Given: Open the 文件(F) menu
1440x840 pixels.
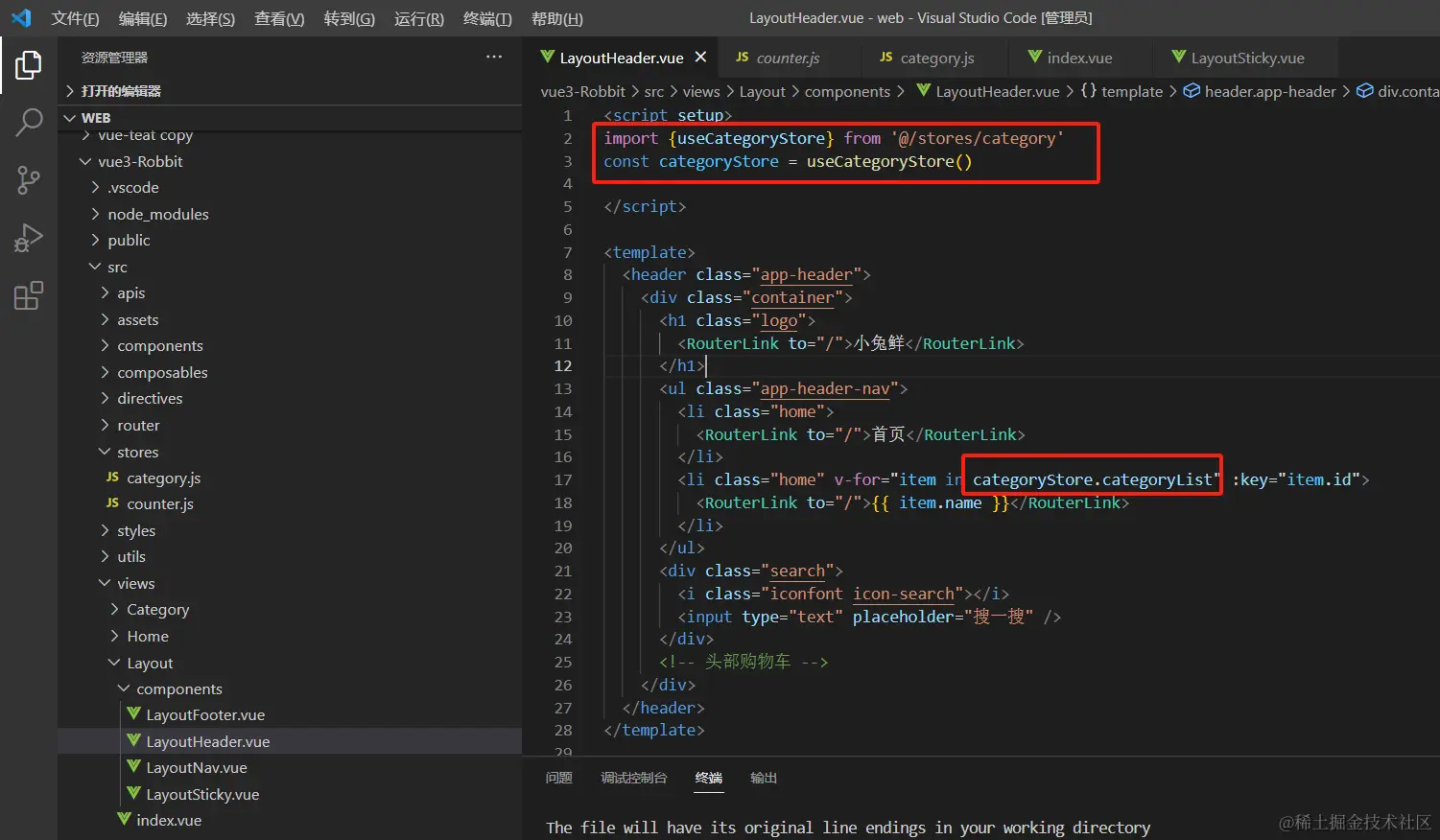Looking at the screenshot, I should 75,18.
